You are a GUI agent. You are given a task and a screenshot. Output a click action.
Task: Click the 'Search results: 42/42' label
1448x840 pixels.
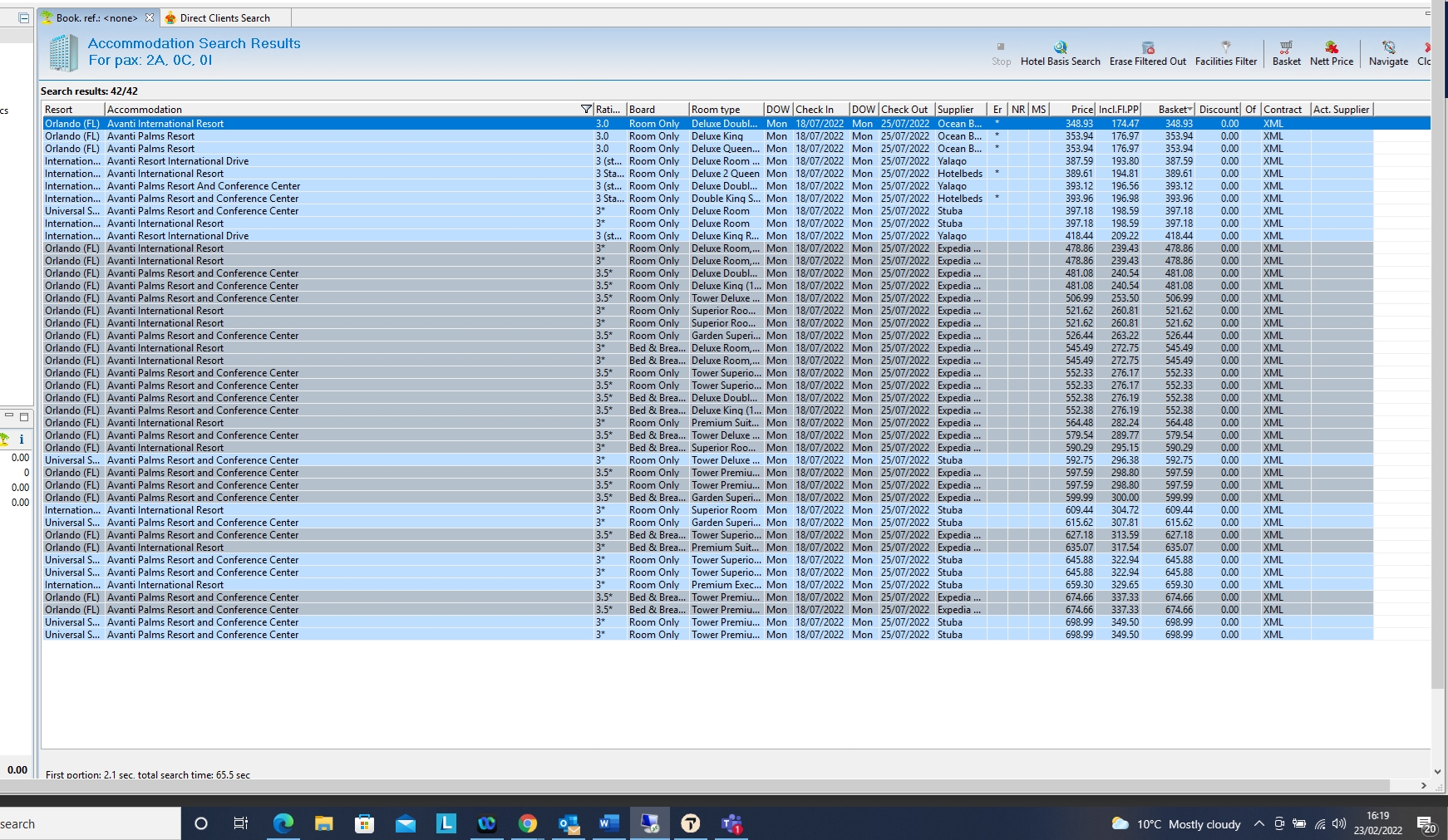89,91
